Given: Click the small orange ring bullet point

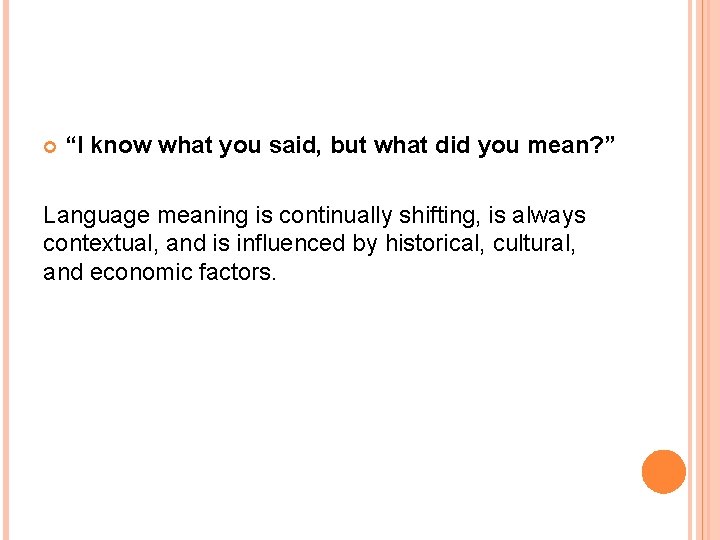Looking at the screenshot, I should tap(50, 147).
